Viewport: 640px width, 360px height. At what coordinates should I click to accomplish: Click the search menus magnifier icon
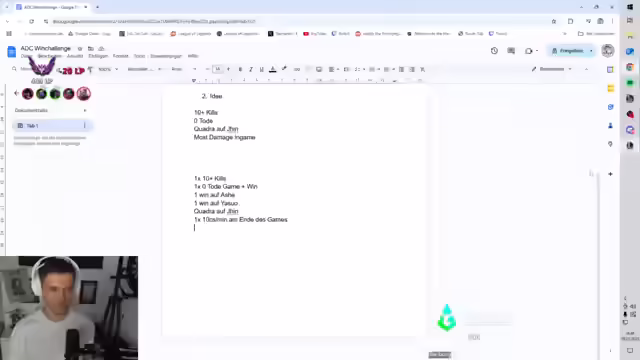pos(14,69)
